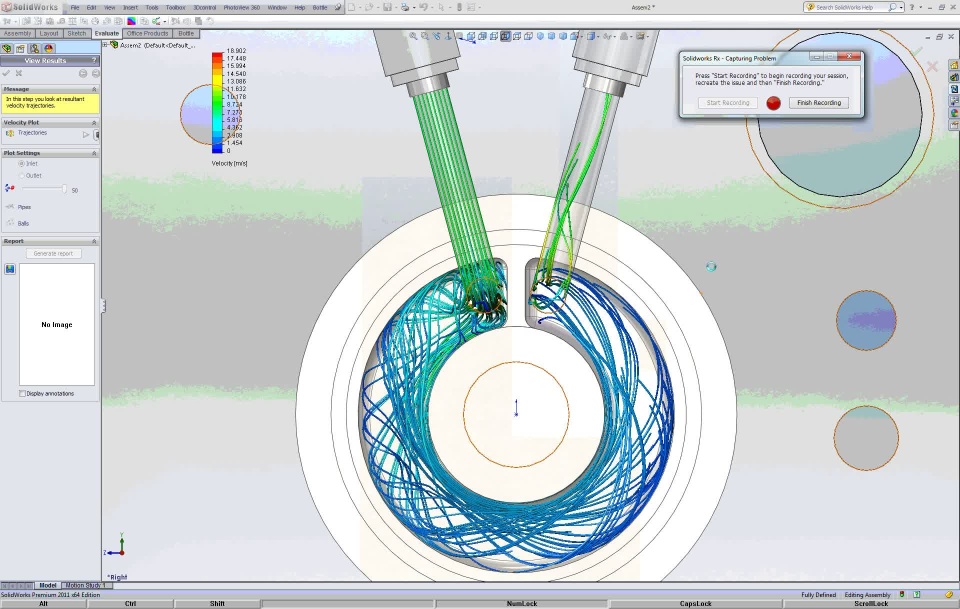Collapse the Report section
Image resolution: width=960 pixels, height=609 pixels.
[94, 241]
